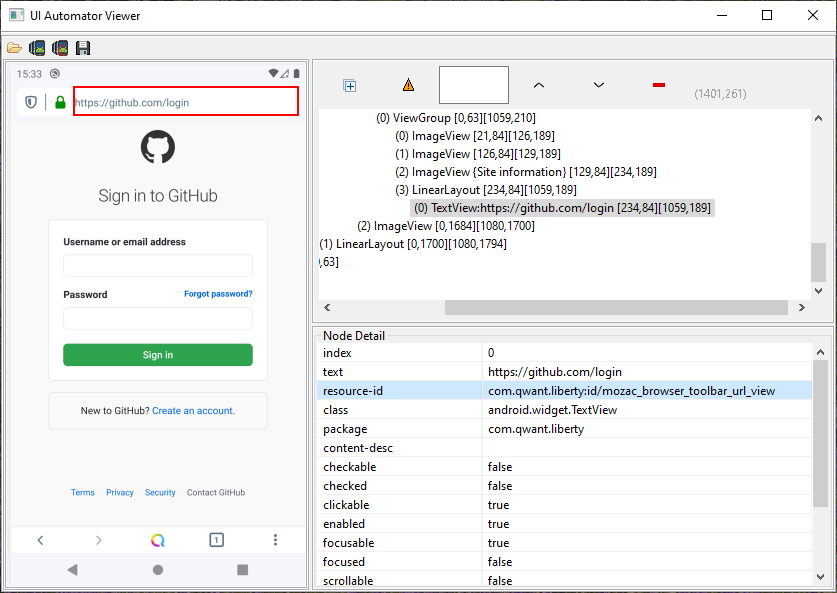The width and height of the screenshot is (837, 593).
Task: Click the content-desc property row
Action: tap(564, 448)
